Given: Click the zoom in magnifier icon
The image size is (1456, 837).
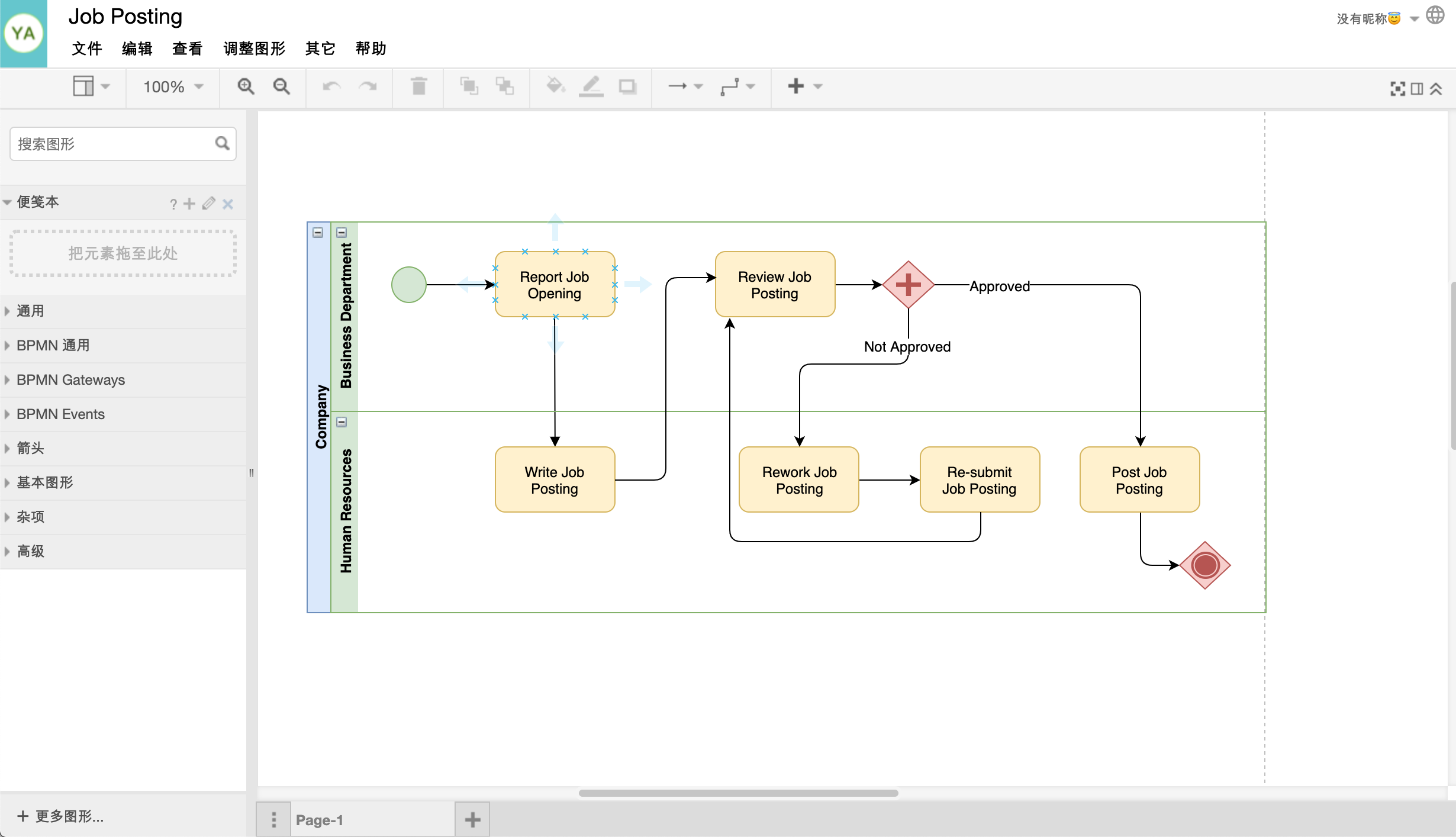Looking at the screenshot, I should coord(245,86).
